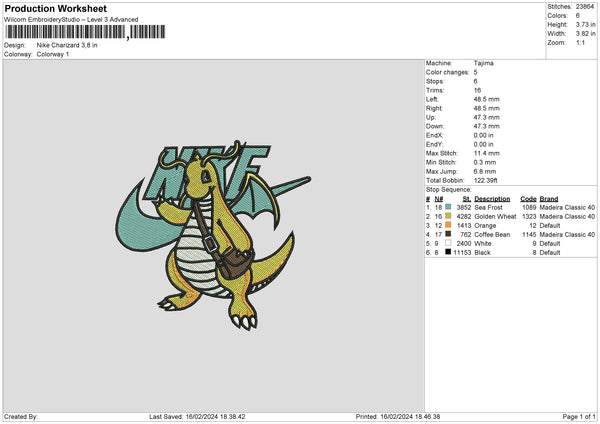Select the 'Colorway 1' value

pyautogui.click(x=53, y=54)
